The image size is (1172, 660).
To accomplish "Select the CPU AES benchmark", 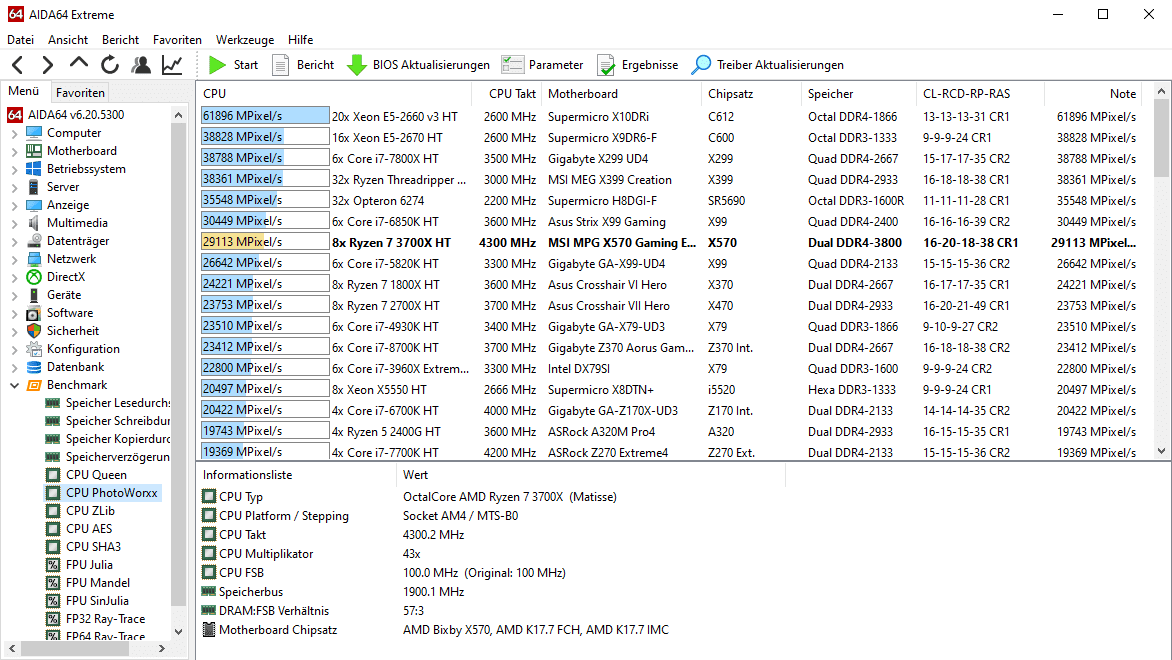I will click(88, 528).
